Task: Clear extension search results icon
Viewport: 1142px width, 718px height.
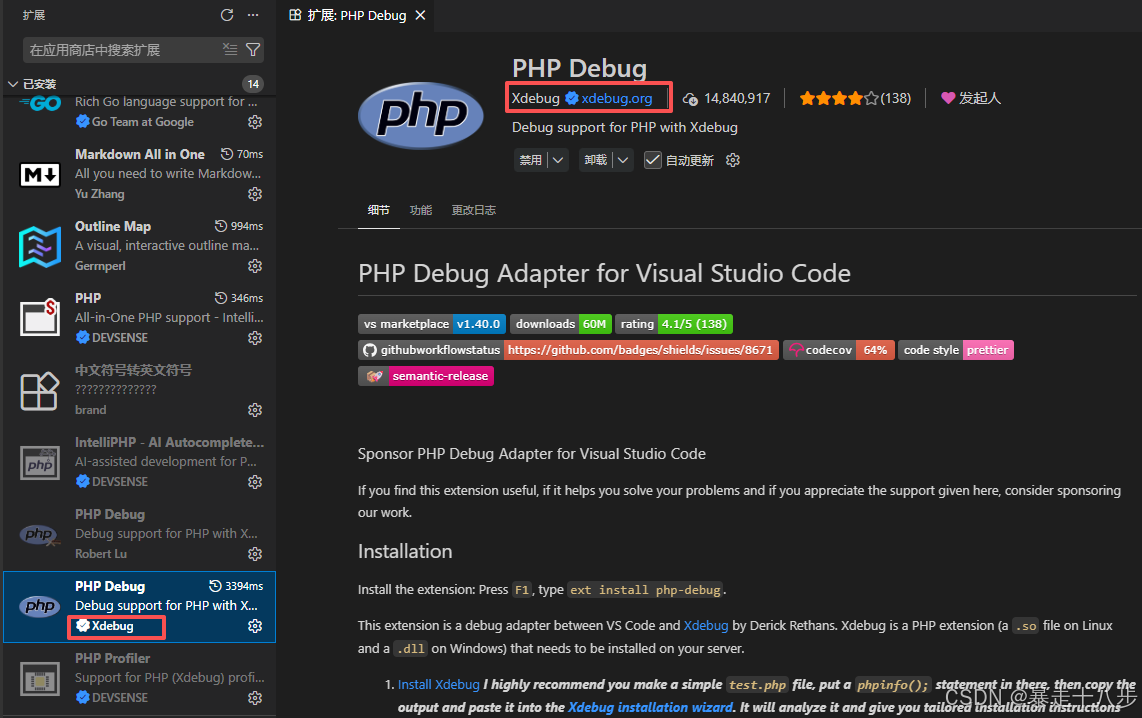Action: click(x=230, y=50)
